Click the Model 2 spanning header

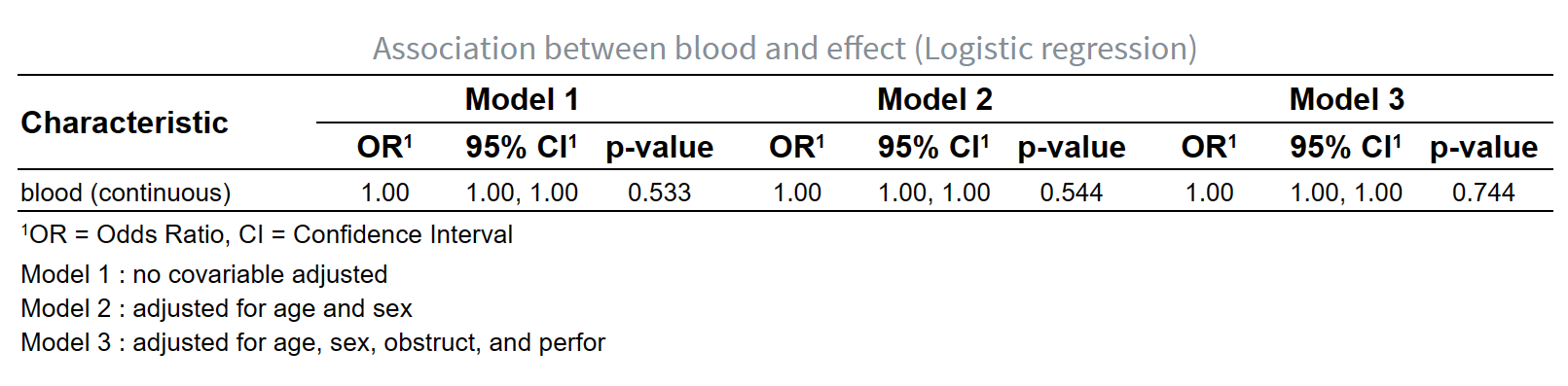click(x=934, y=99)
